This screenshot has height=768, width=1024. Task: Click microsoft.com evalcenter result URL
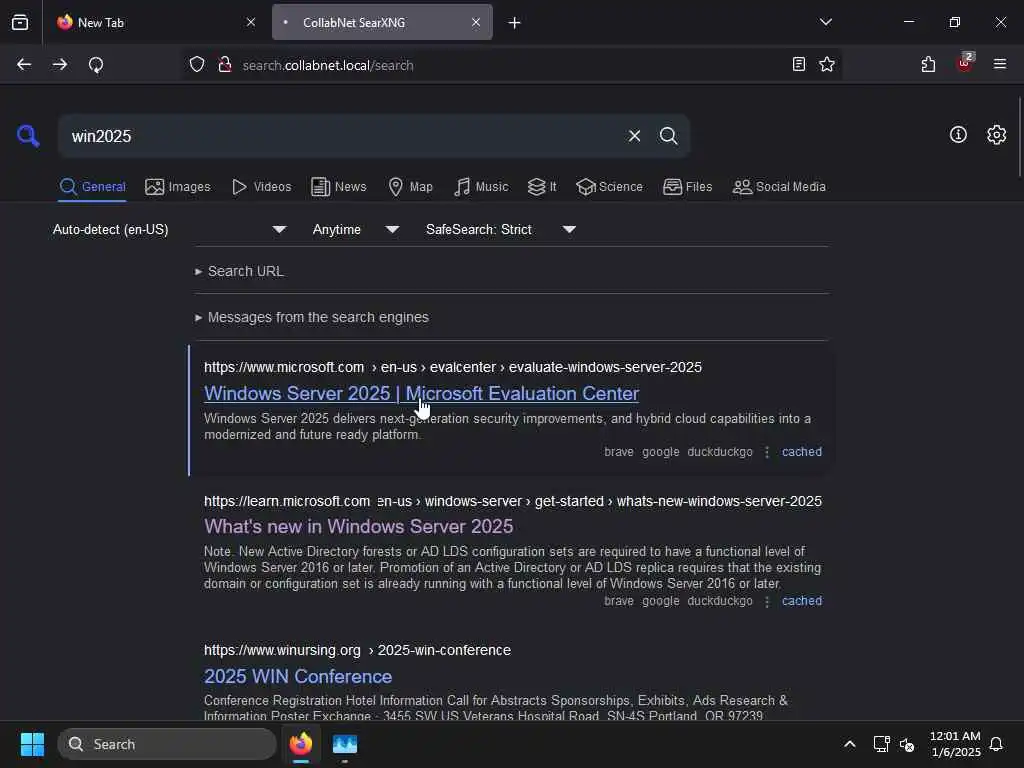click(x=453, y=367)
